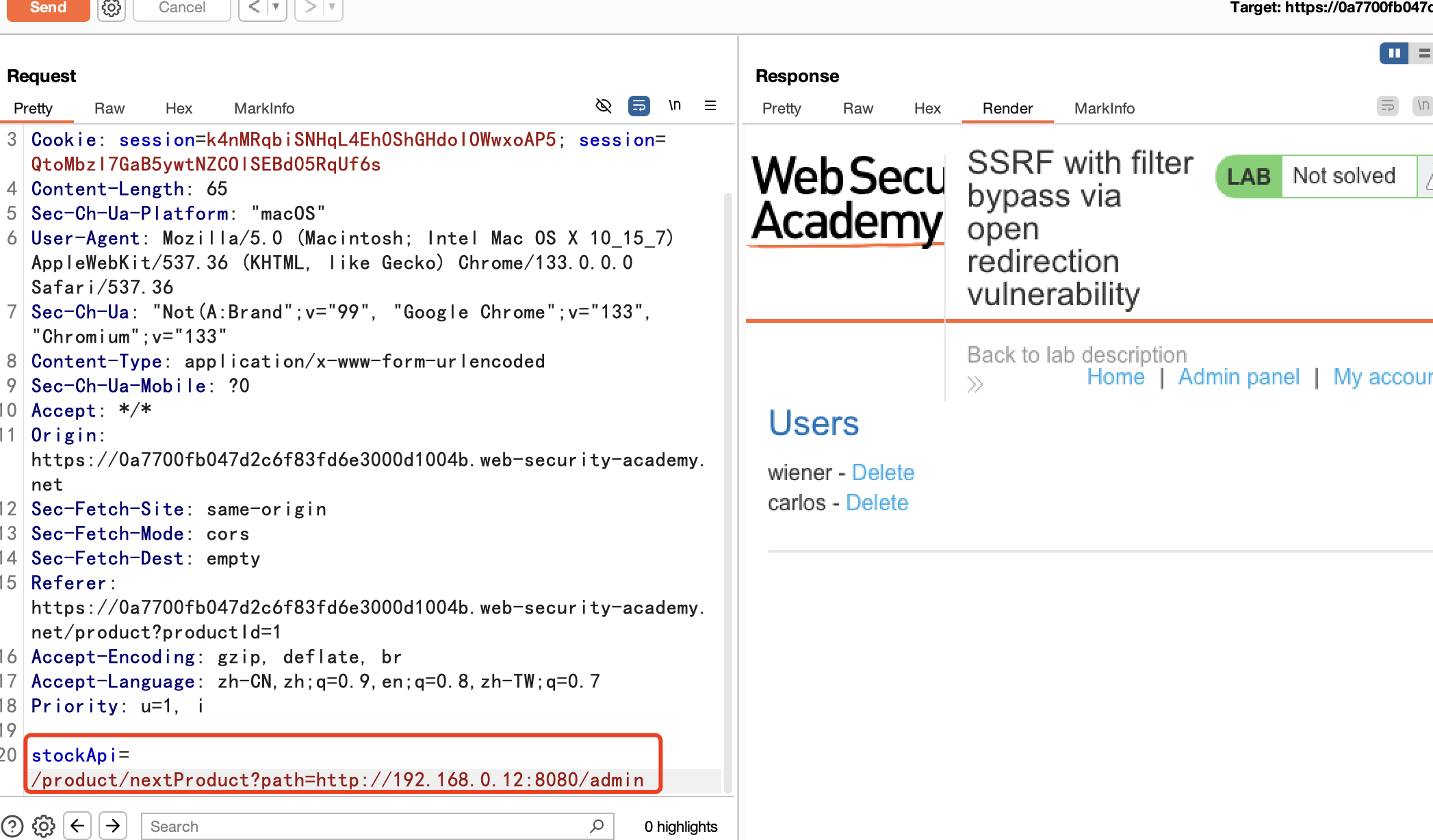1433x840 pixels.
Task: Switch Response view to Pretty tab
Action: click(x=781, y=108)
